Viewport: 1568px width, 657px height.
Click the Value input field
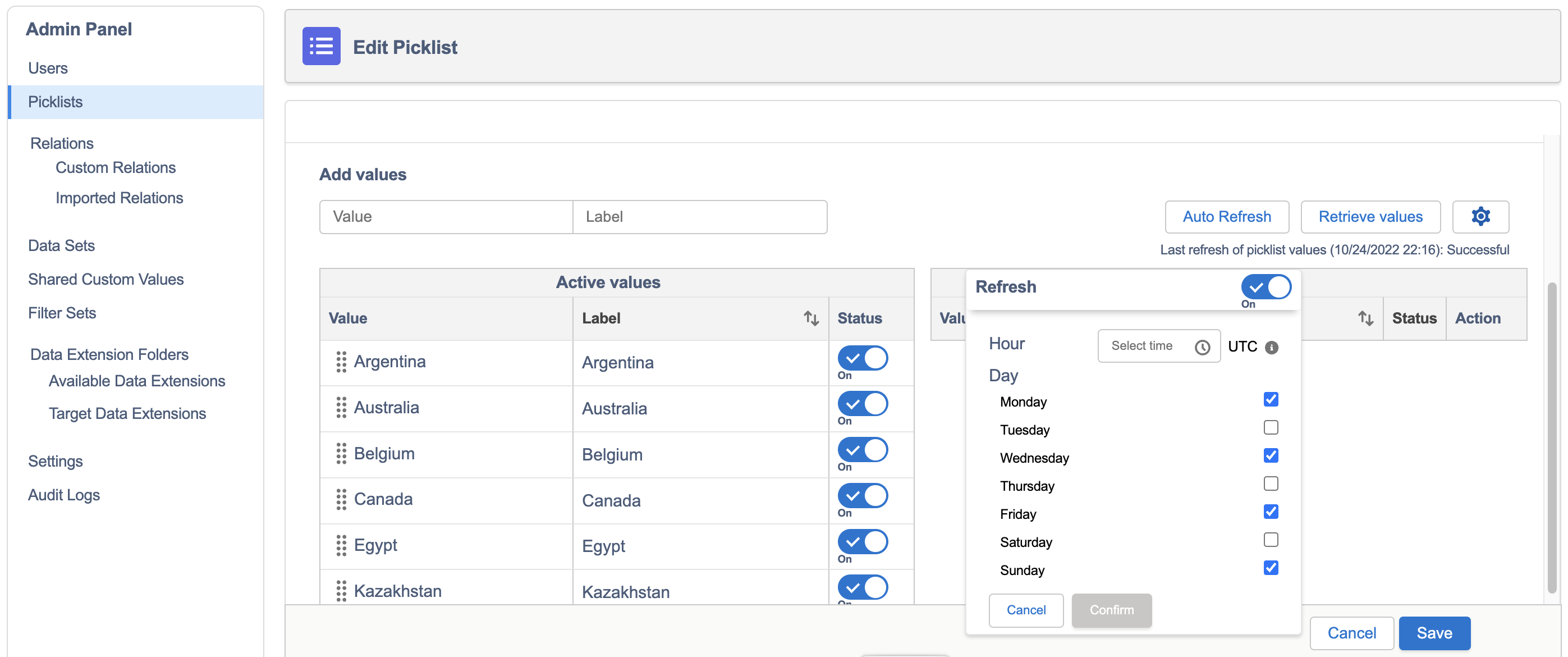[446, 217]
